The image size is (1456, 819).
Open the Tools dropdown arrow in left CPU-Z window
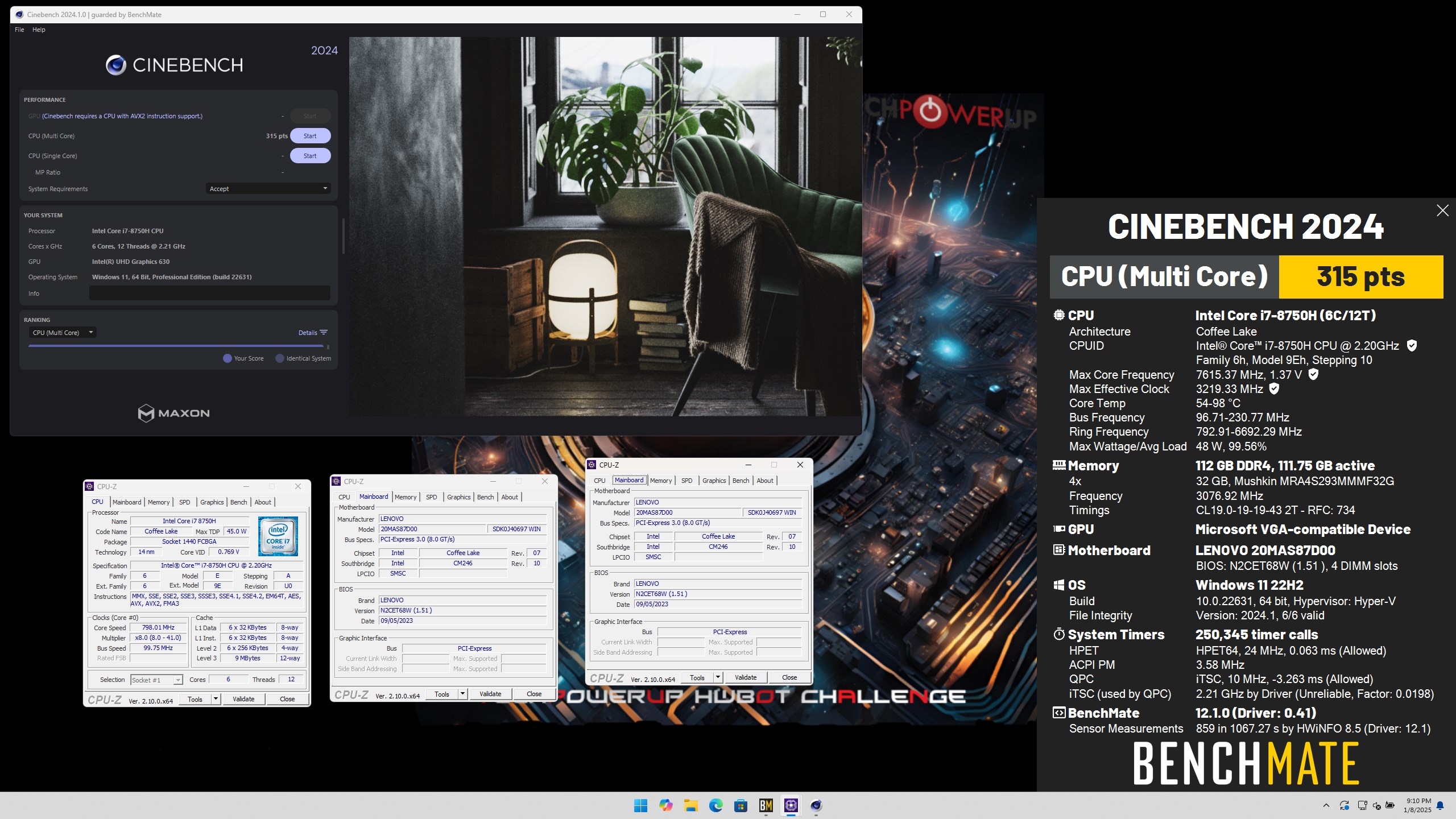pyautogui.click(x=216, y=699)
